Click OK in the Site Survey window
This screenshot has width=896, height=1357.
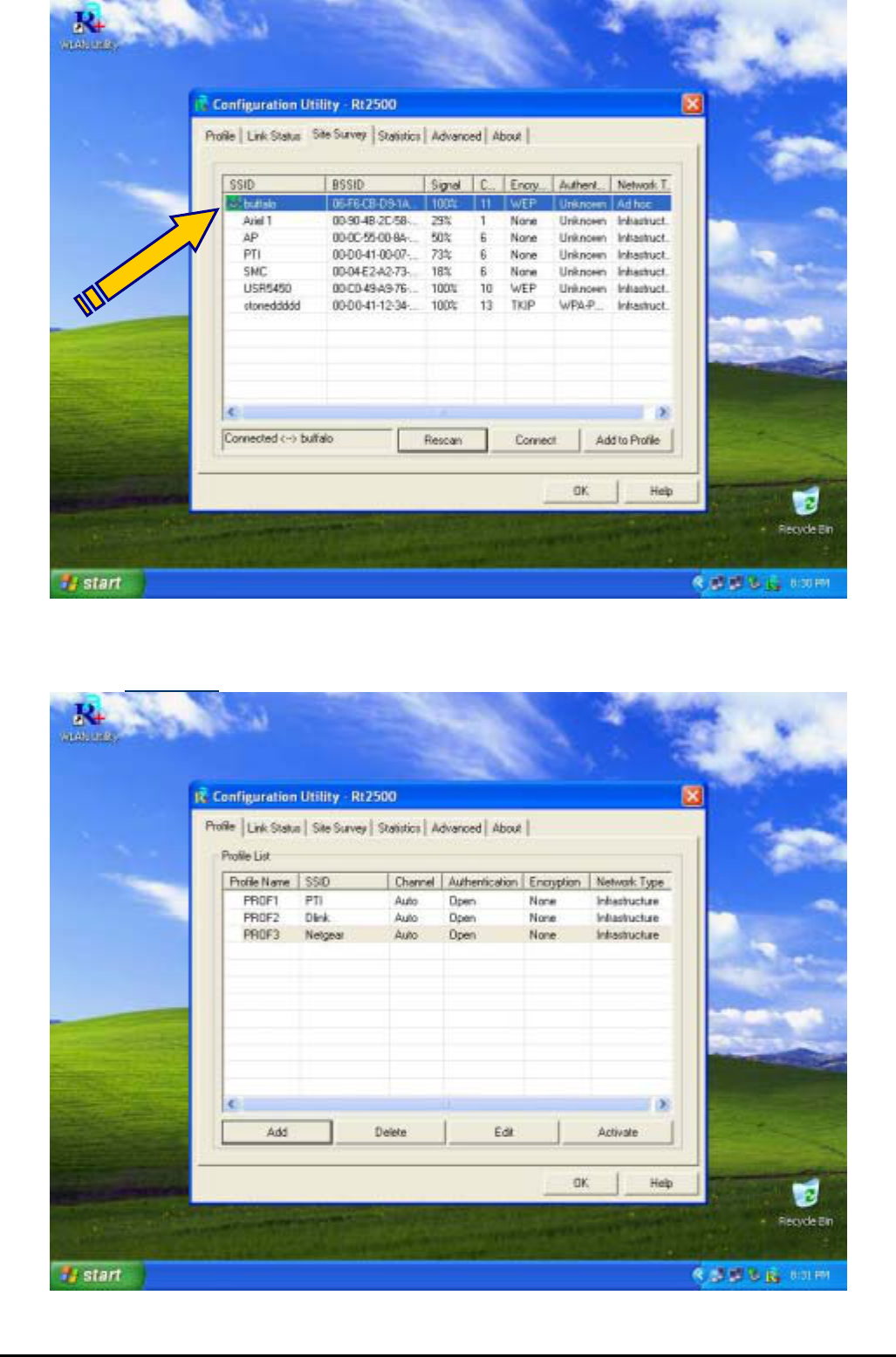pos(581,491)
